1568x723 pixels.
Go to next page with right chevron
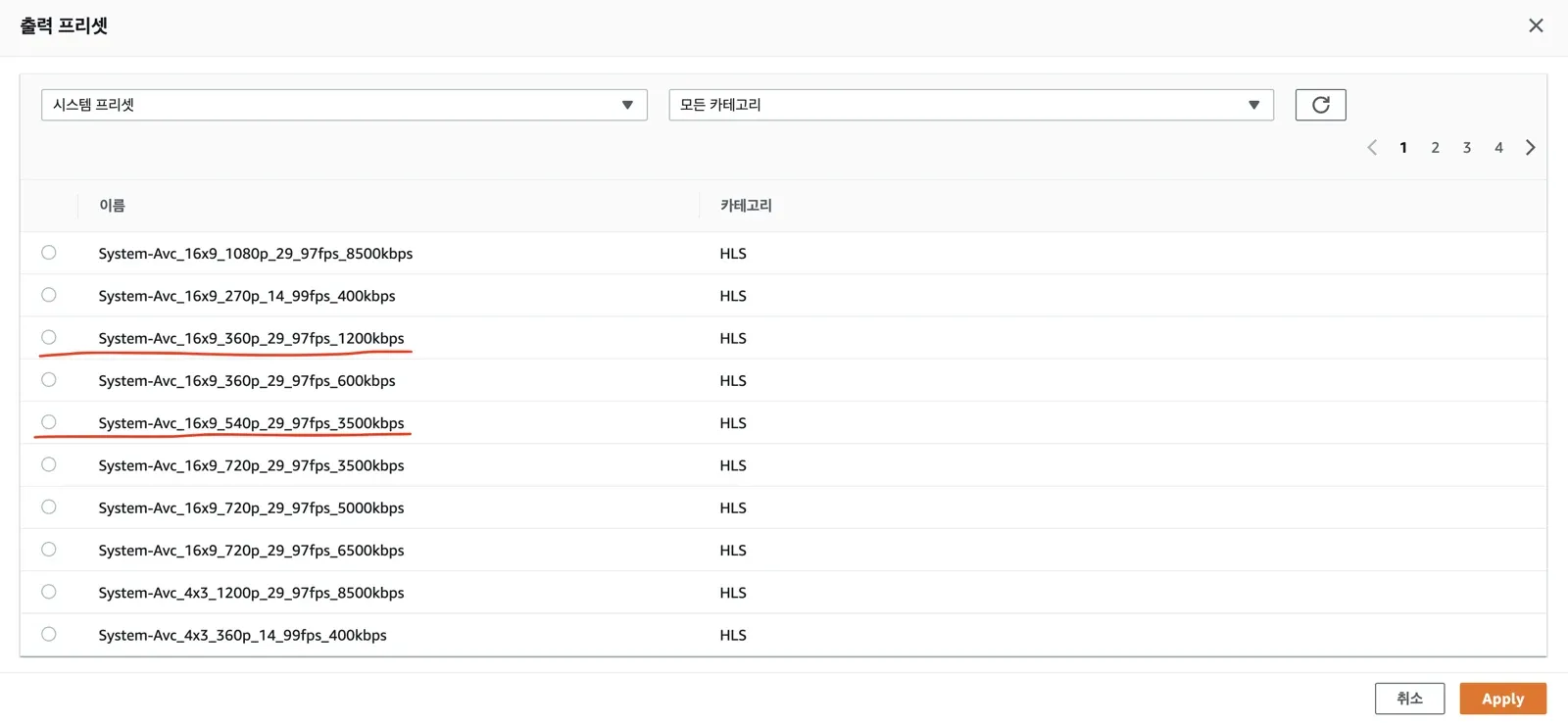[1530, 147]
